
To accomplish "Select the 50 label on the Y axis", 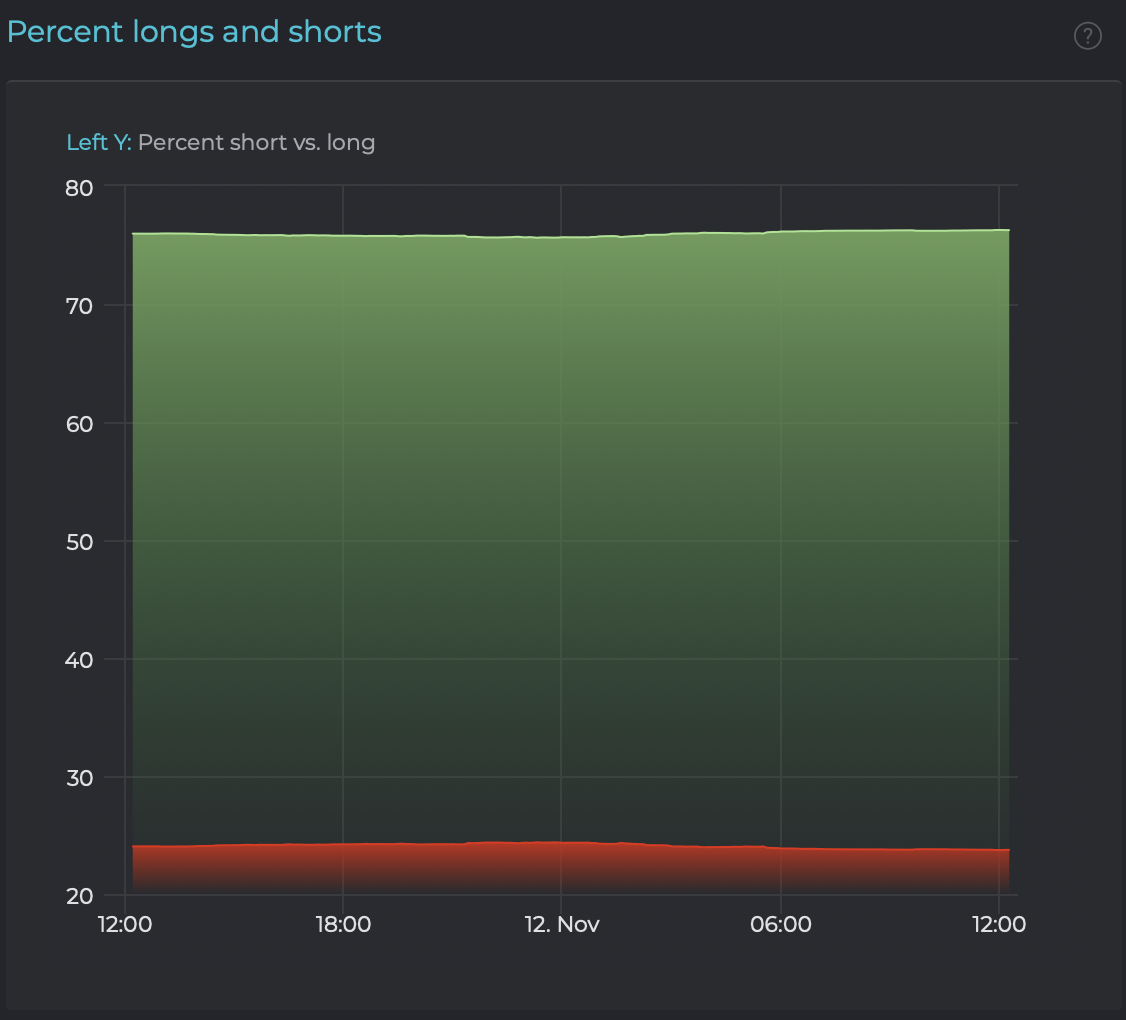I will pos(79,541).
